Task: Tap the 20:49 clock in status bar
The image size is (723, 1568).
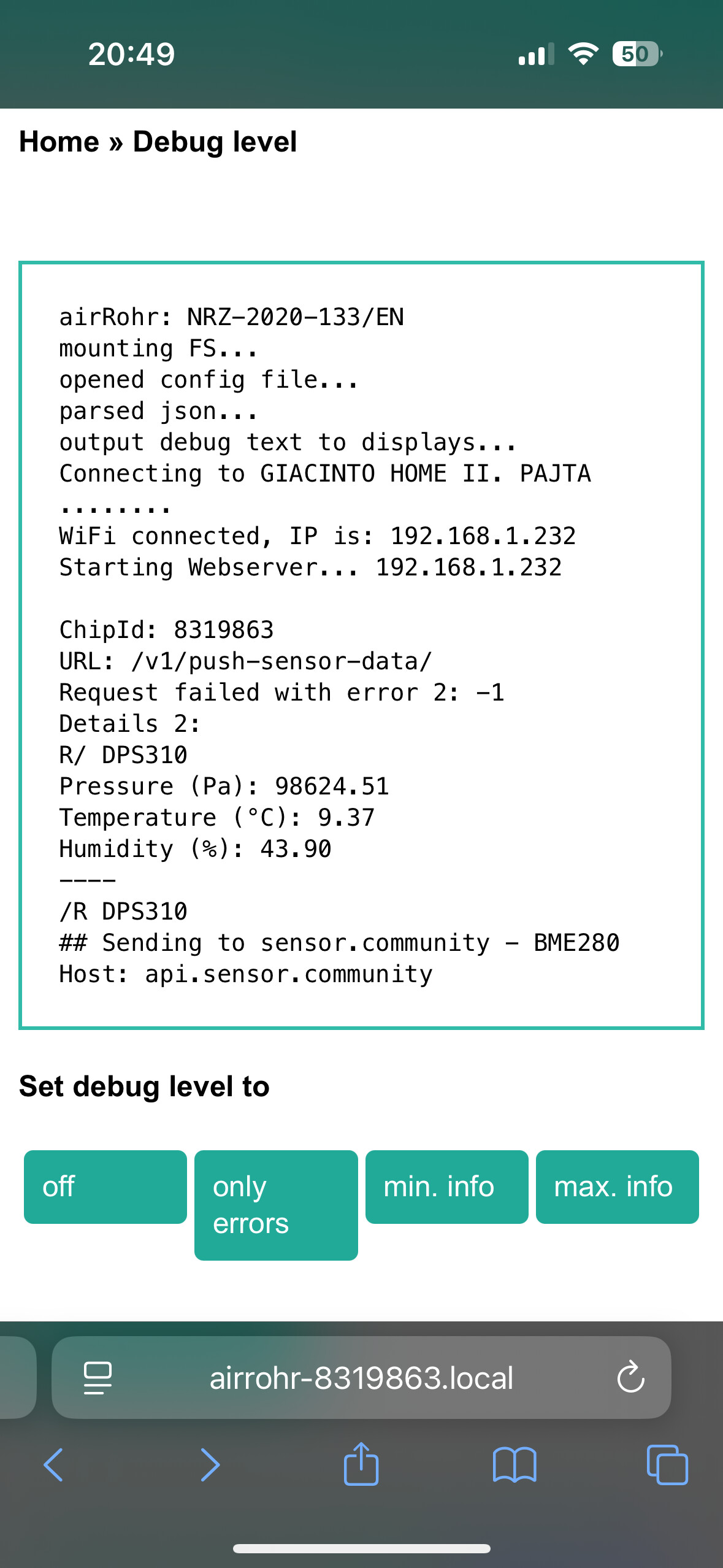Action: click(131, 54)
